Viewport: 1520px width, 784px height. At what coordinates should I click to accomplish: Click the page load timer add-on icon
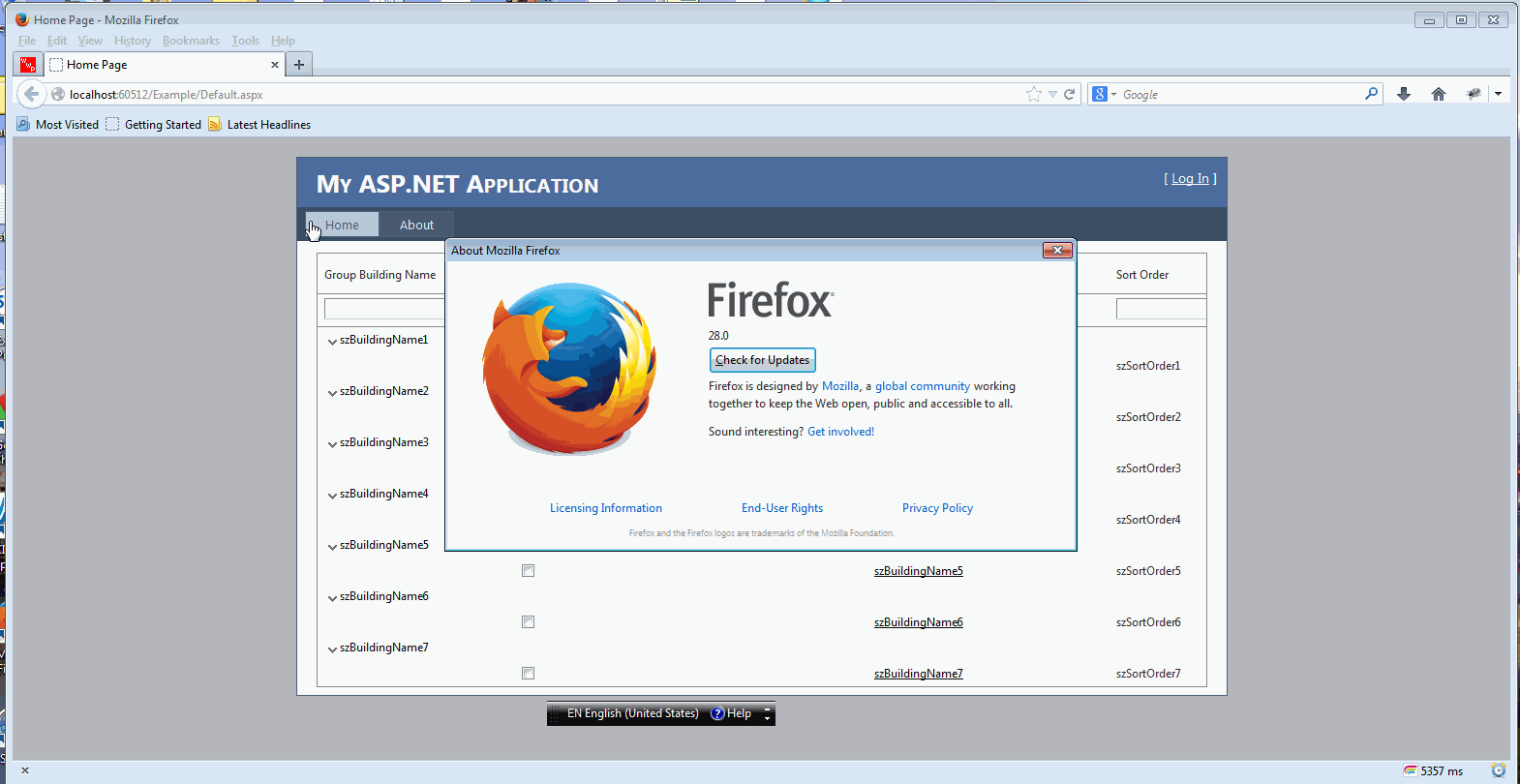click(x=1411, y=770)
